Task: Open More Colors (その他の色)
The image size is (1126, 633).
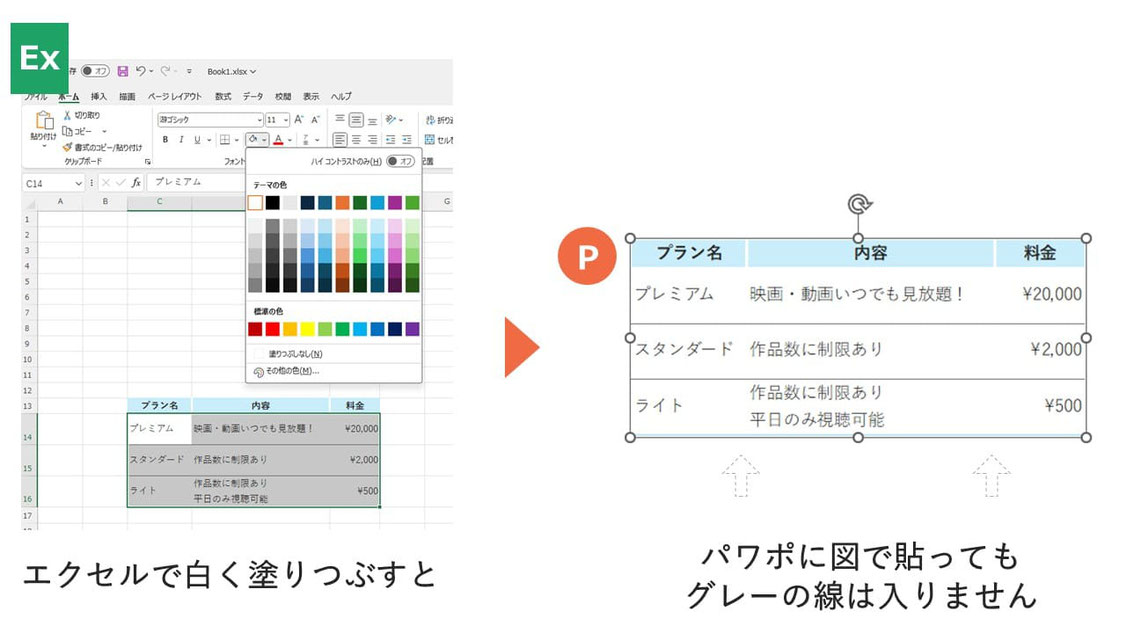Action: click(333, 371)
